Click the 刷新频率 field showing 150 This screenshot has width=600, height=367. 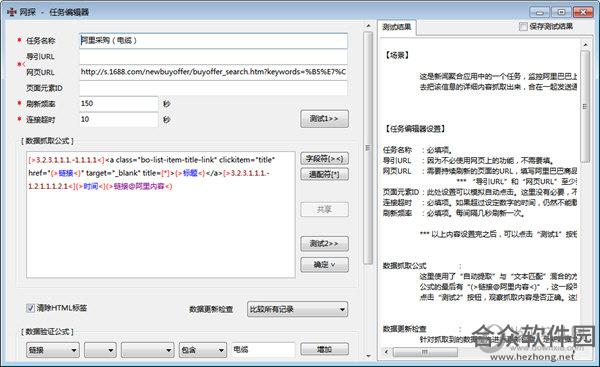pyautogui.click(x=119, y=104)
